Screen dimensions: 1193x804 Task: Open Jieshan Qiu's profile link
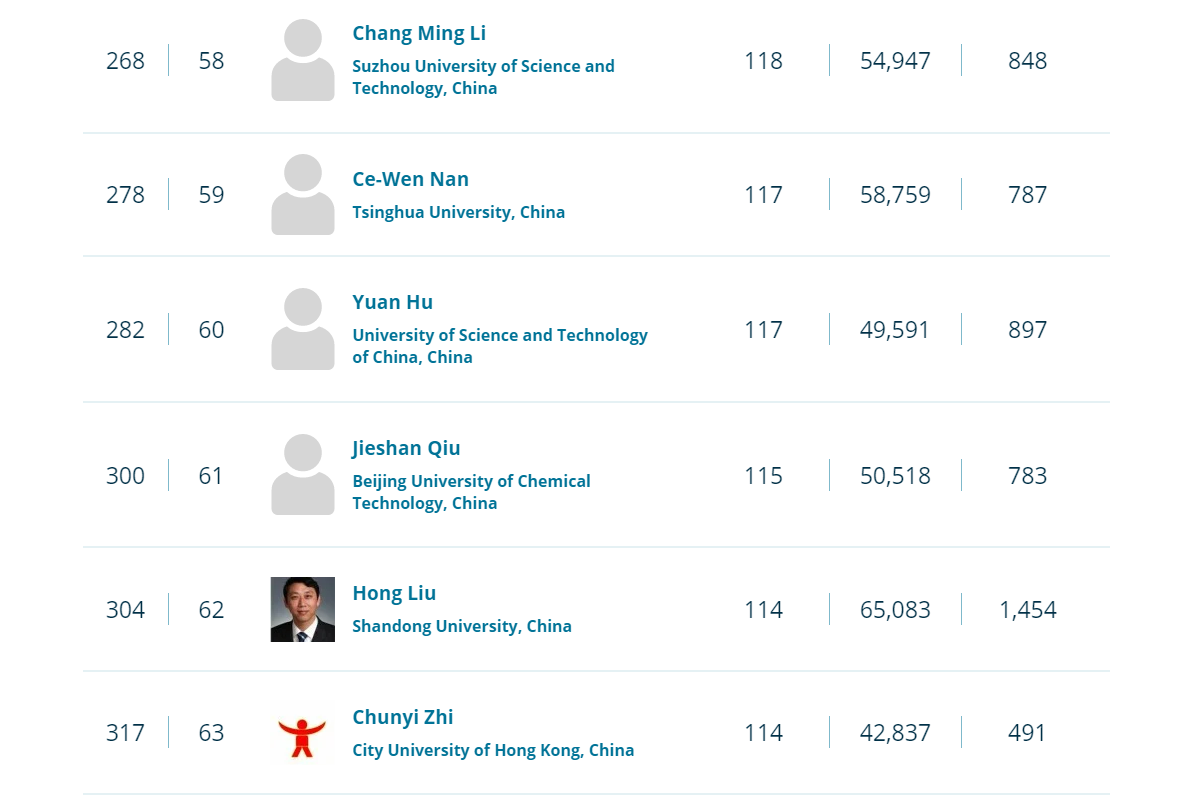(x=406, y=448)
